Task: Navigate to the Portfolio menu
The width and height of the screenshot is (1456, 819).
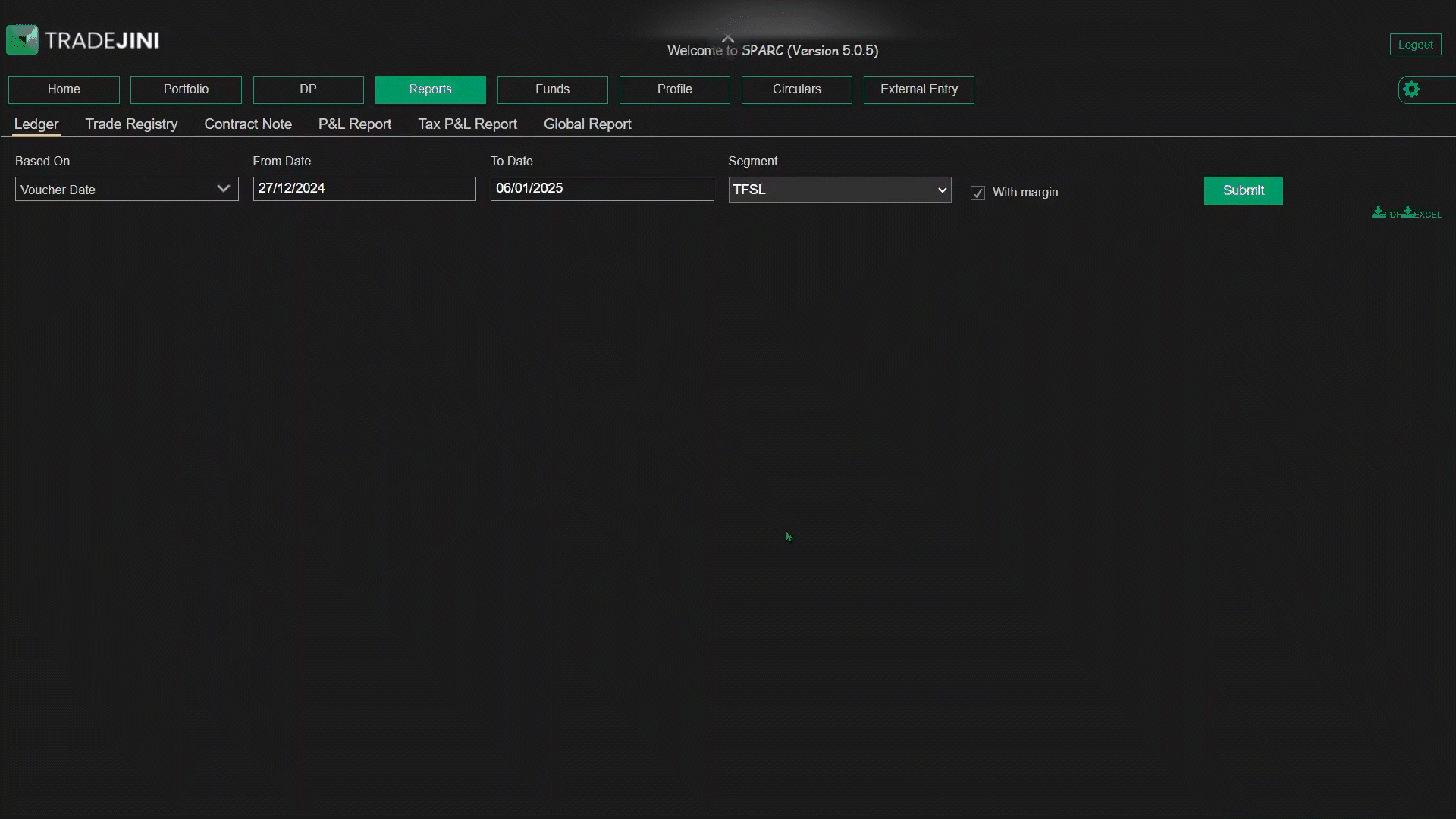Action: tap(185, 89)
